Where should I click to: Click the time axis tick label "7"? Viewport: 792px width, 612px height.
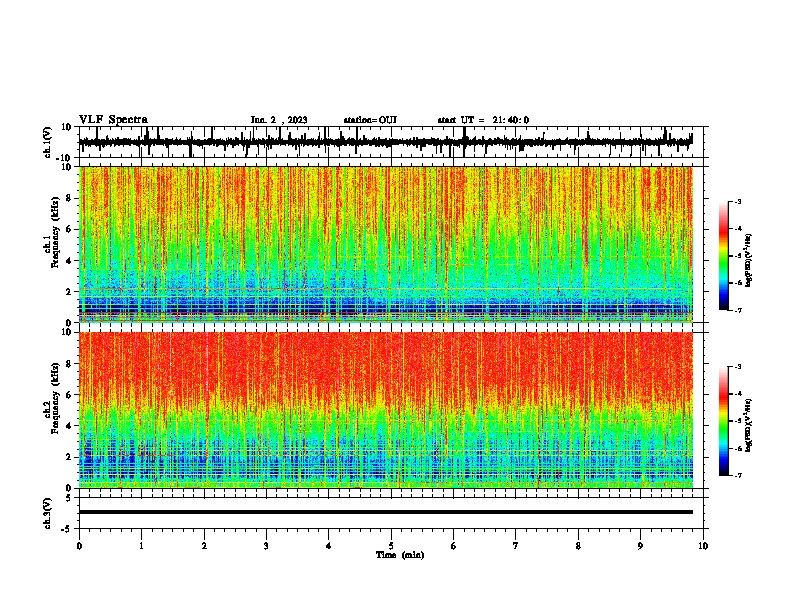point(516,546)
